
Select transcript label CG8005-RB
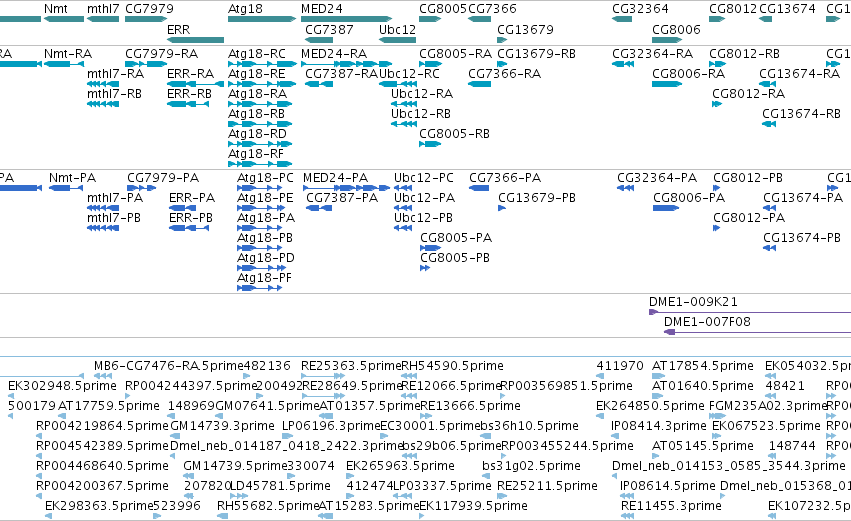(455, 134)
